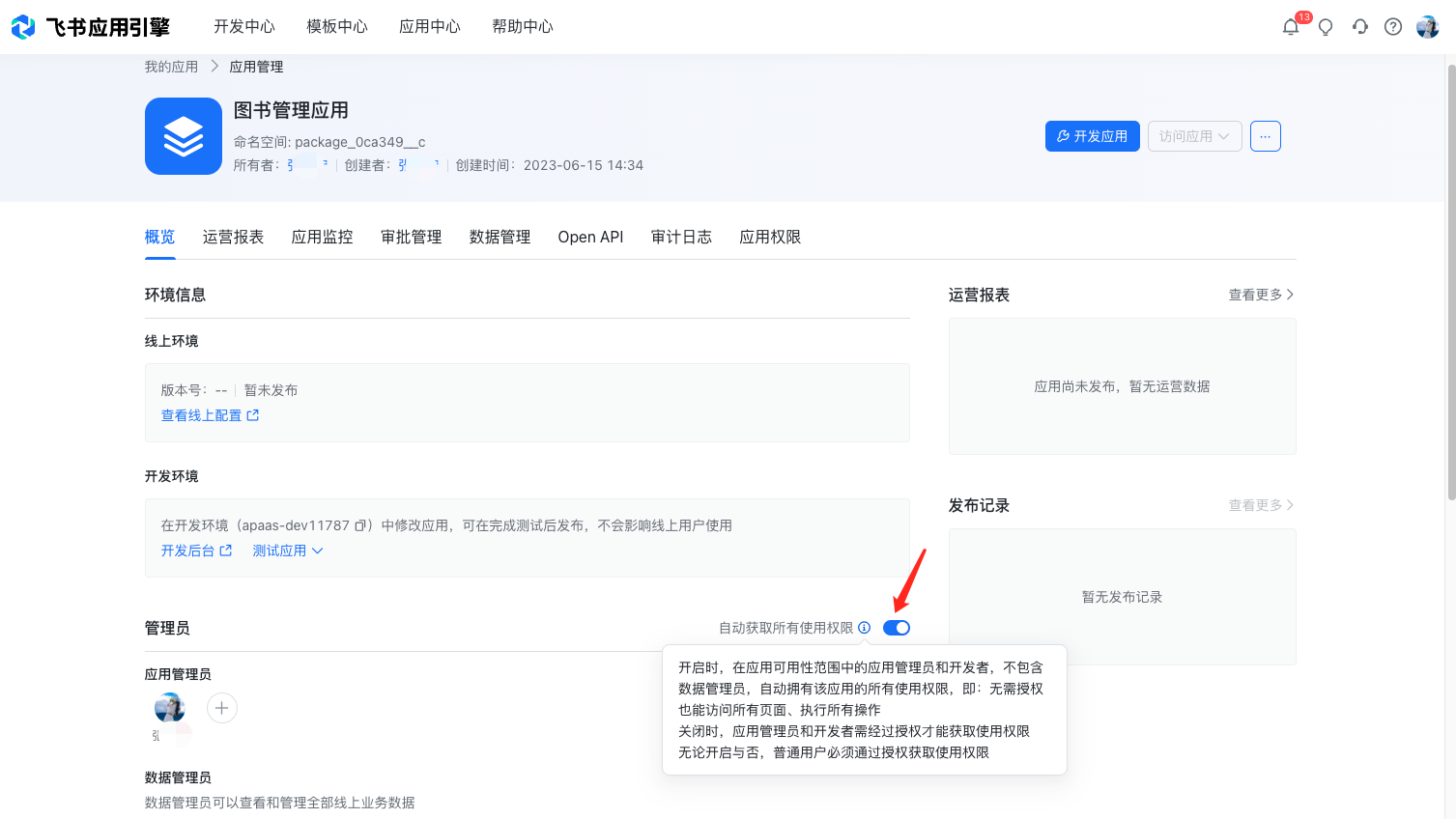This screenshot has width=1456, height=819.
Task: Click the Feishu app engine logo
Action: click(90, 27)
